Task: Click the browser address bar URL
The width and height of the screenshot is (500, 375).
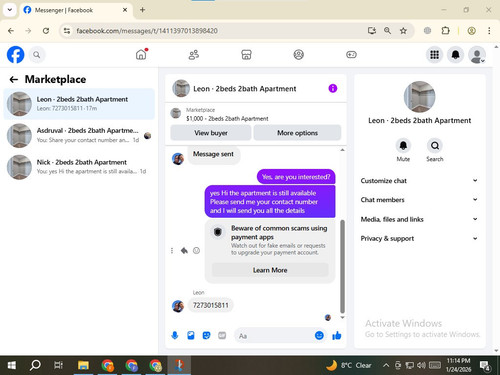Action: pos(147,31)
